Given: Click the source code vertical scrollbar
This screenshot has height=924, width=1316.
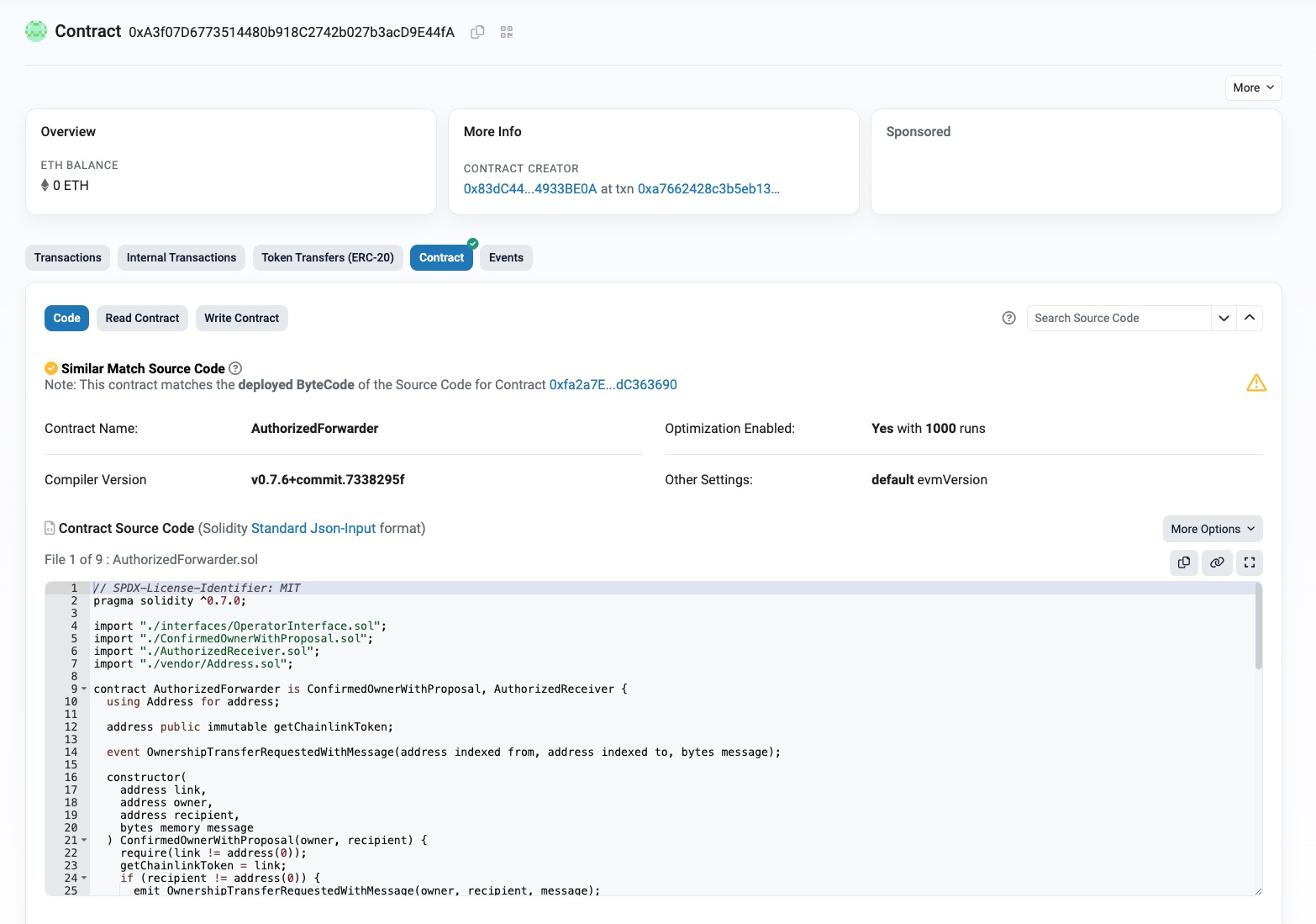Looking at the screenshot, I should [1258, 626].
